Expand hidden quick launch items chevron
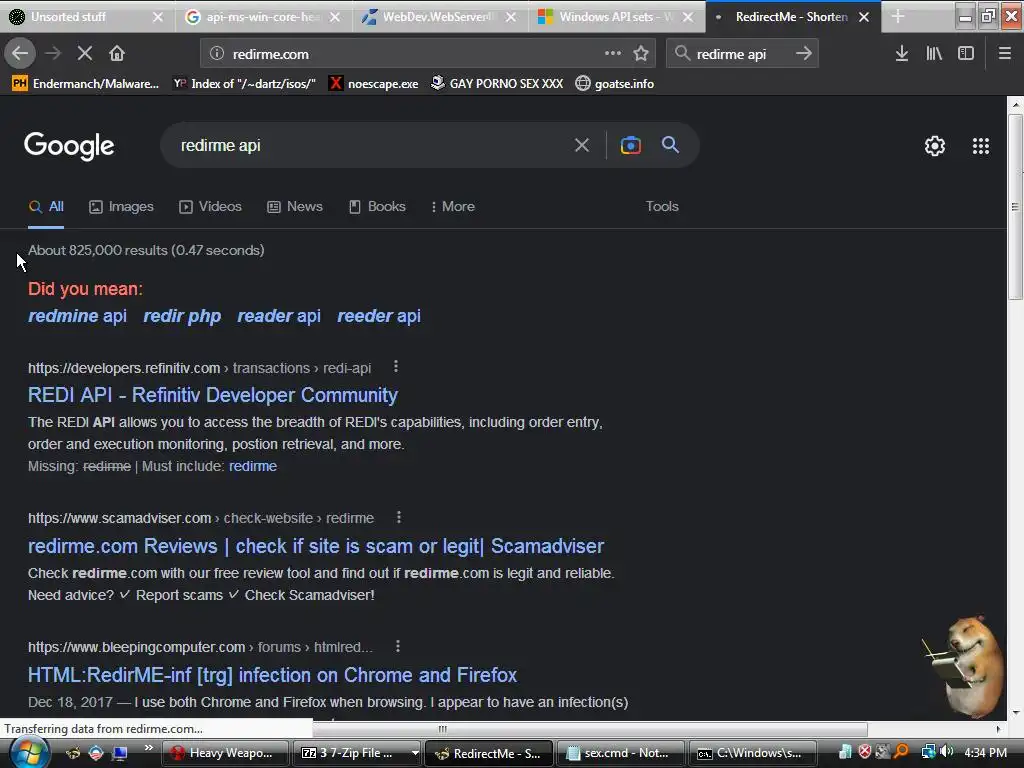 point(149,748)
